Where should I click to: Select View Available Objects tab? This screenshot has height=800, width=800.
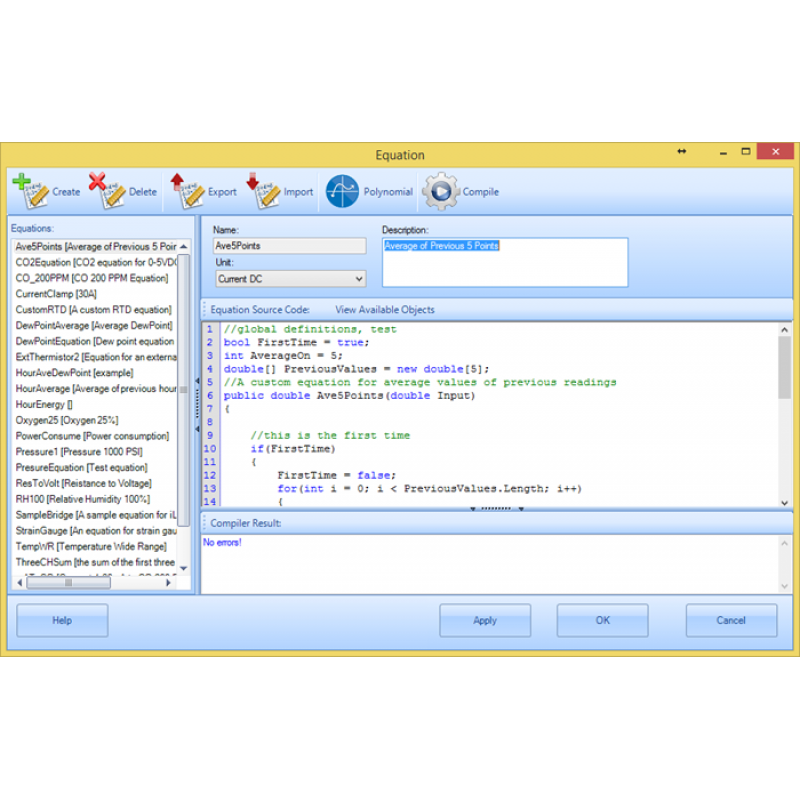[384, 310]
